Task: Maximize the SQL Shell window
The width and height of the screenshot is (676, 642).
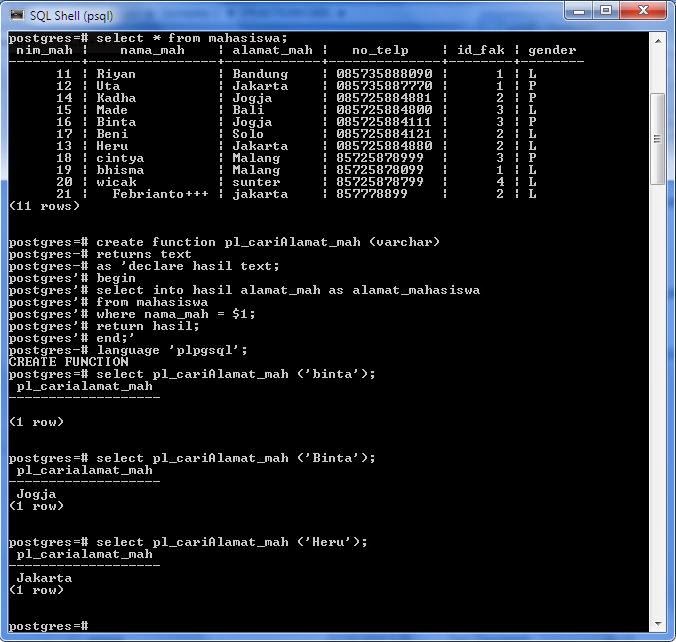Action: (x=606, y=10)
